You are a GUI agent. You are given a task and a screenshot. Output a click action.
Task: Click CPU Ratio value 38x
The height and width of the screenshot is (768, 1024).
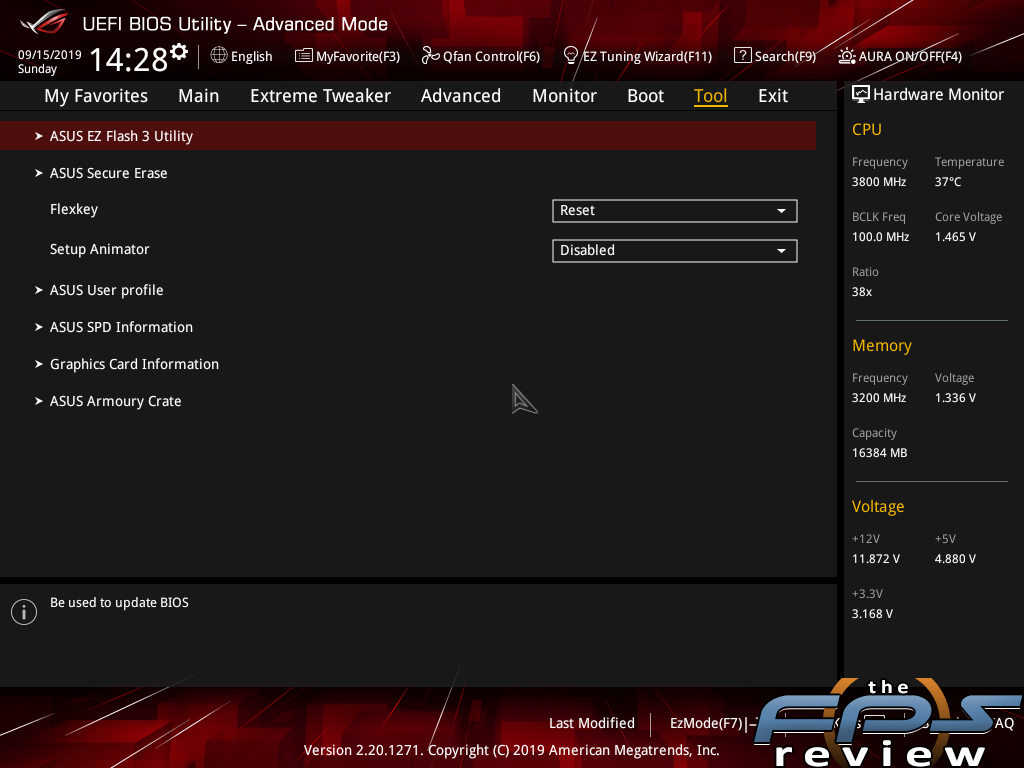pos(862,291)
